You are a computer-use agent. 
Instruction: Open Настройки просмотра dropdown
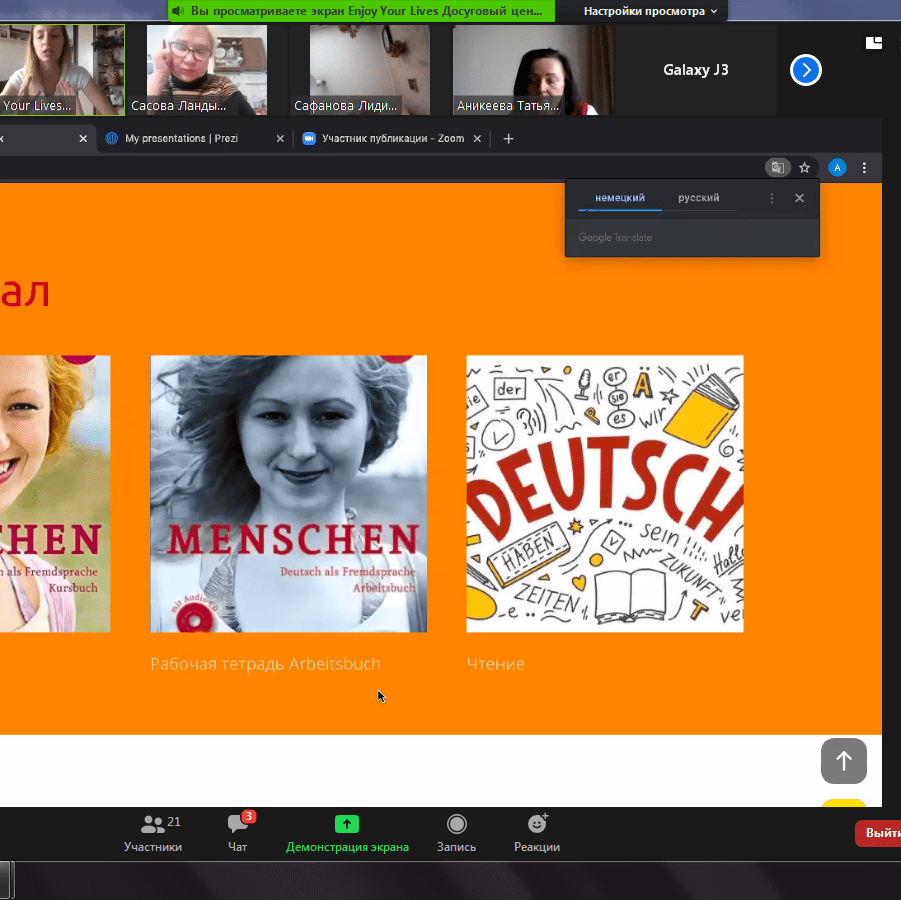650,11
